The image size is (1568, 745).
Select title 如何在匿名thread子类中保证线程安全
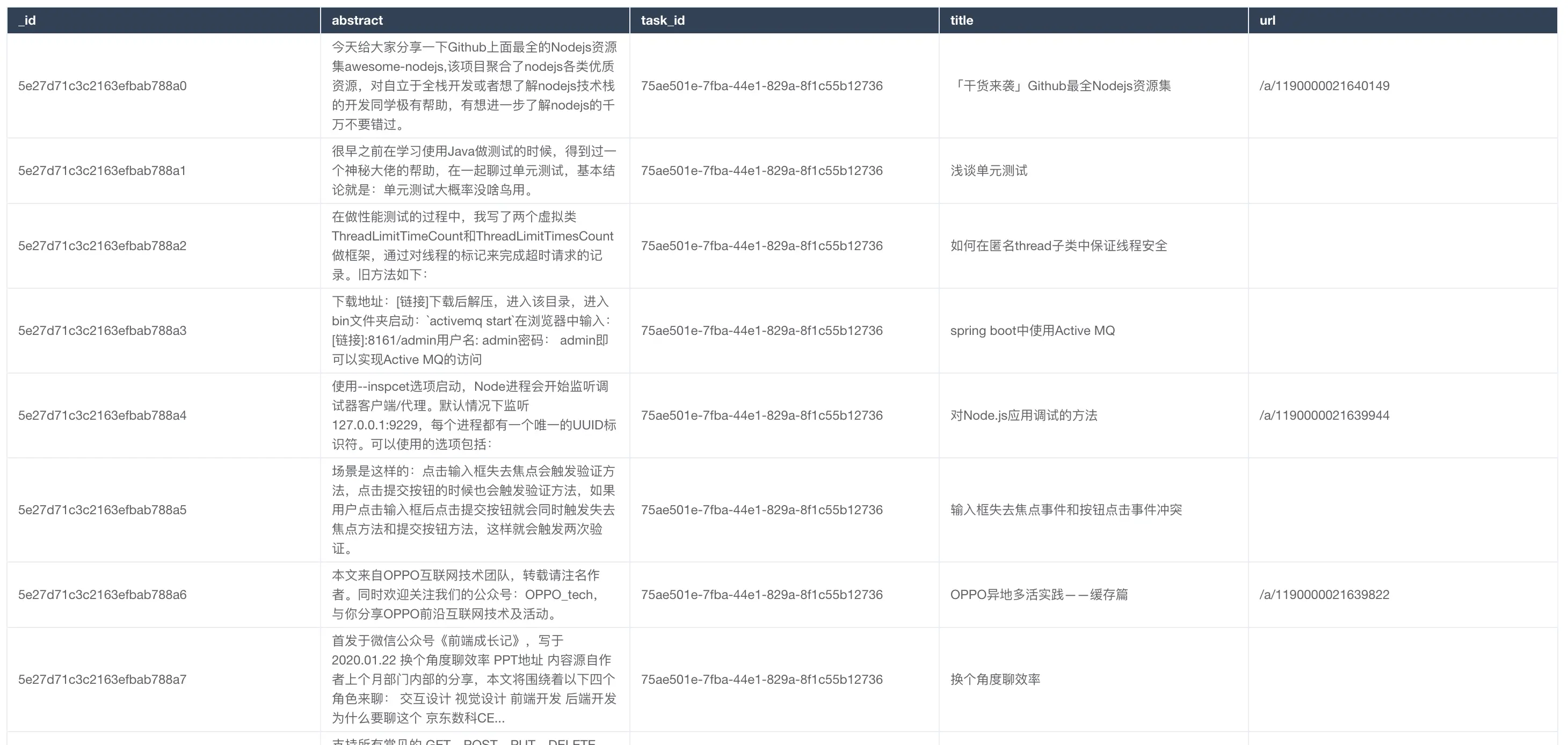pos(1058,246)
